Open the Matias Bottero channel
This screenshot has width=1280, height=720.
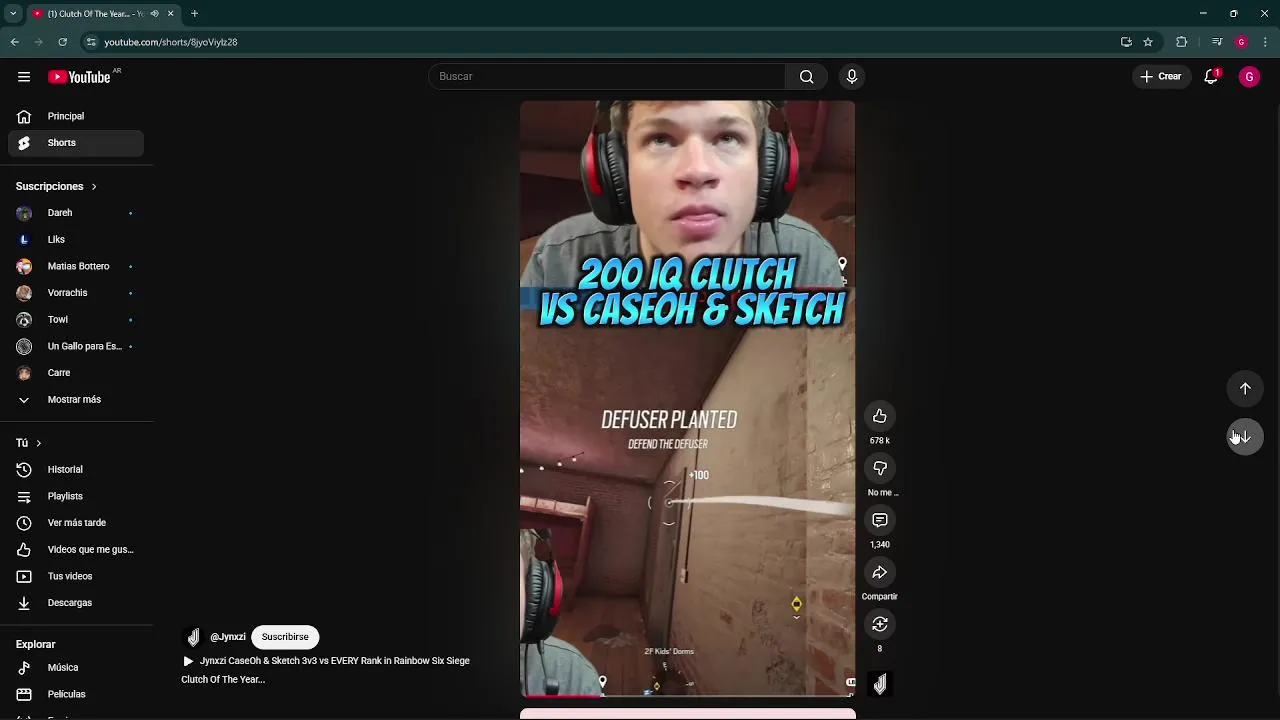(76, 266)
